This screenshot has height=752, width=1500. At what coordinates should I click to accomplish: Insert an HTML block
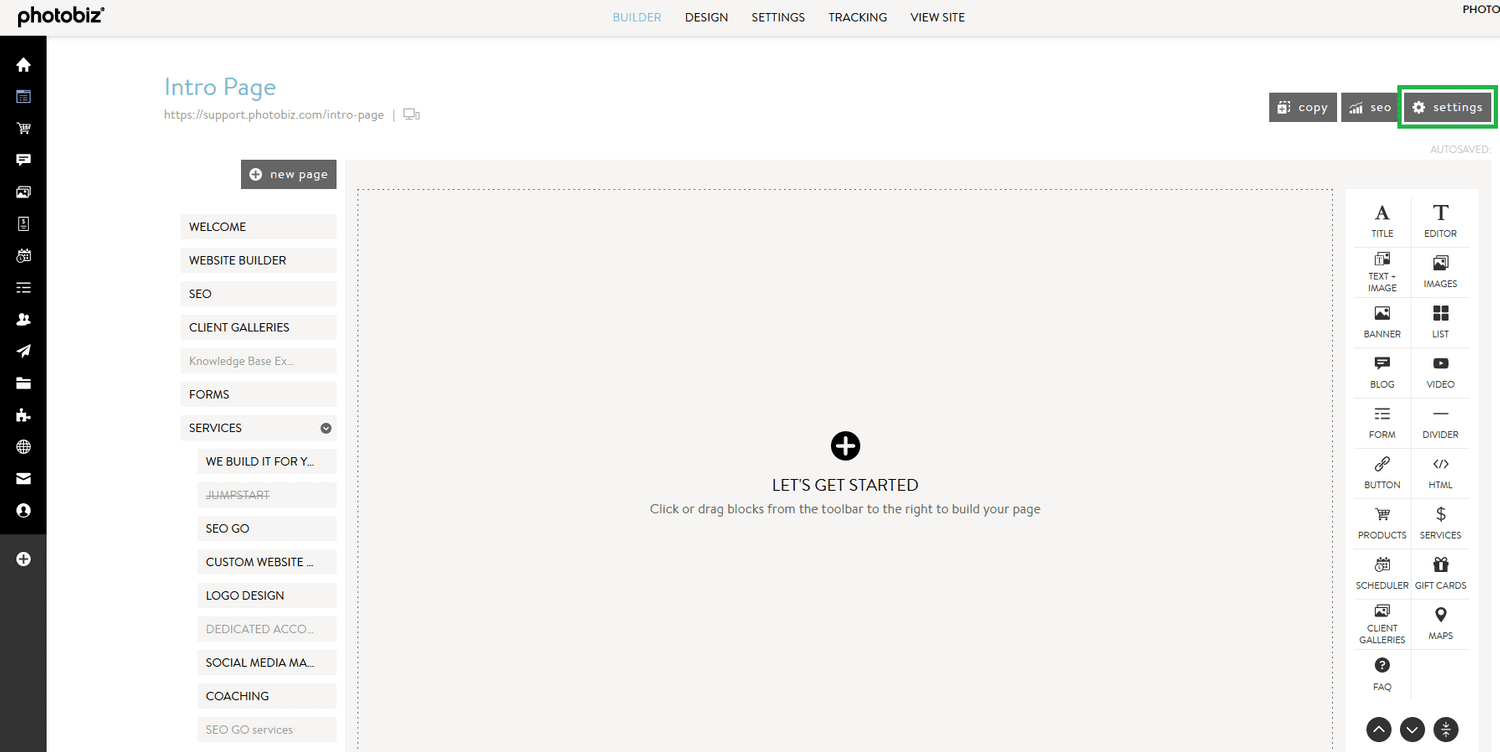tap(1440, 472)
